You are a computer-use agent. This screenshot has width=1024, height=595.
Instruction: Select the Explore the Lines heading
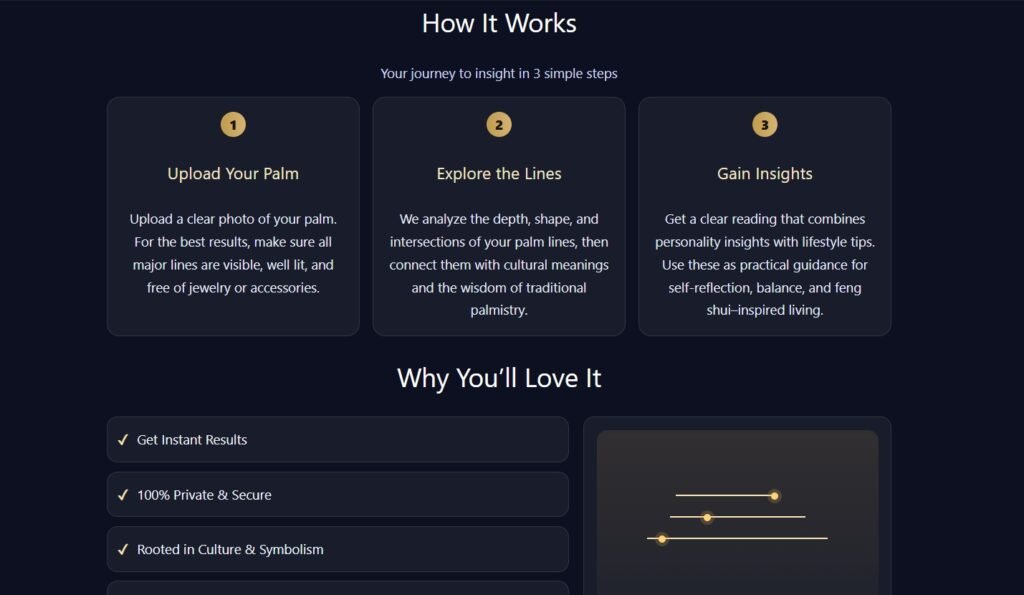click(499, 174)
